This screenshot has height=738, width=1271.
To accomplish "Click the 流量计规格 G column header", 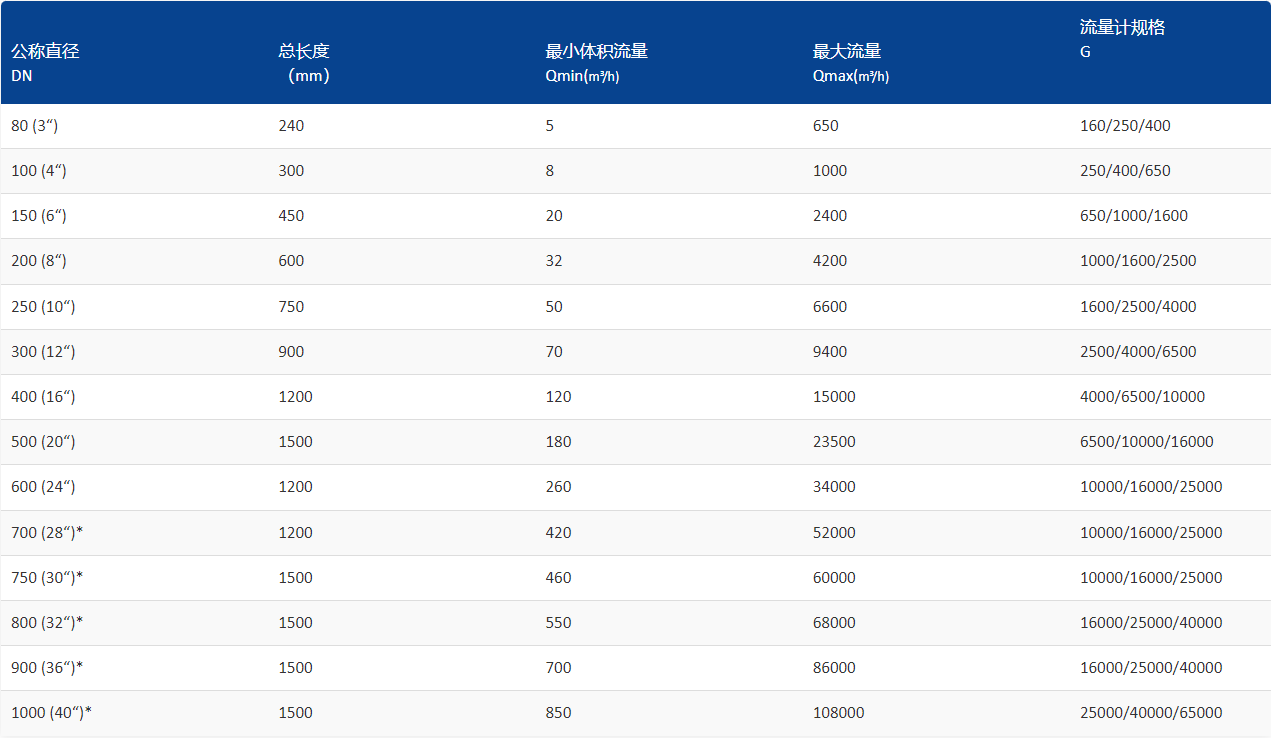I will tap(1123, 39).
